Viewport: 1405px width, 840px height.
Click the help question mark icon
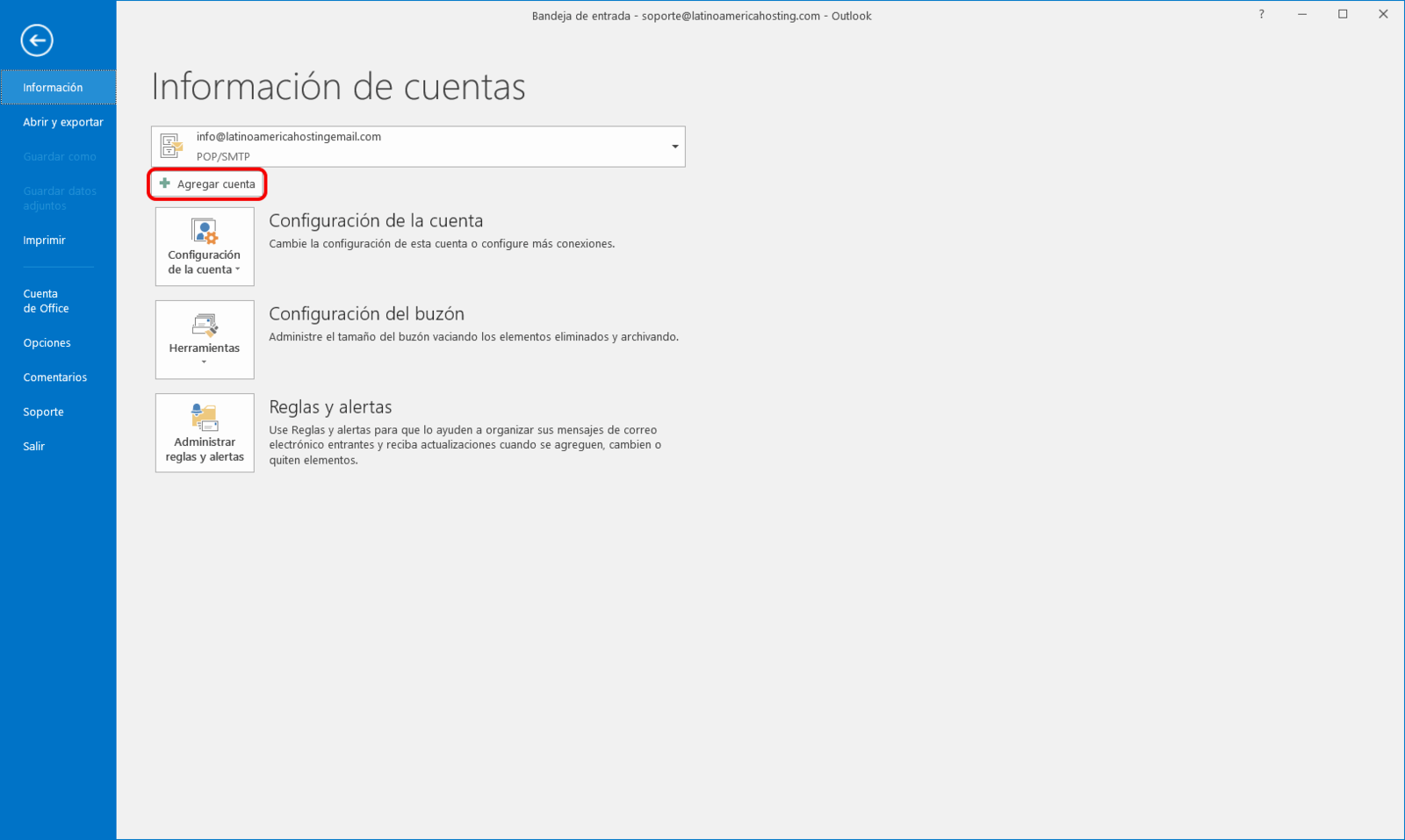coord(1262,14)
